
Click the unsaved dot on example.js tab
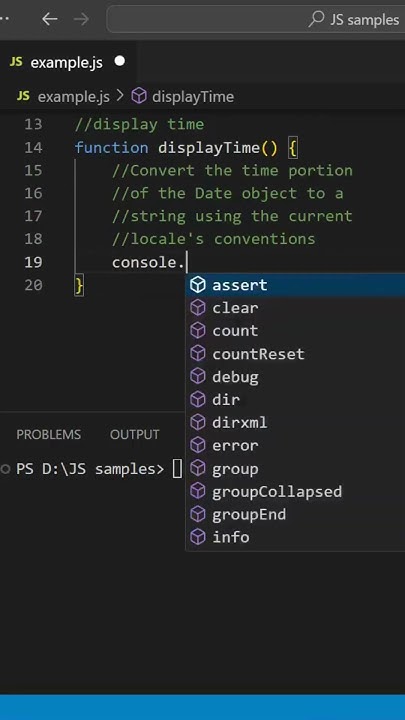(120, 61)
